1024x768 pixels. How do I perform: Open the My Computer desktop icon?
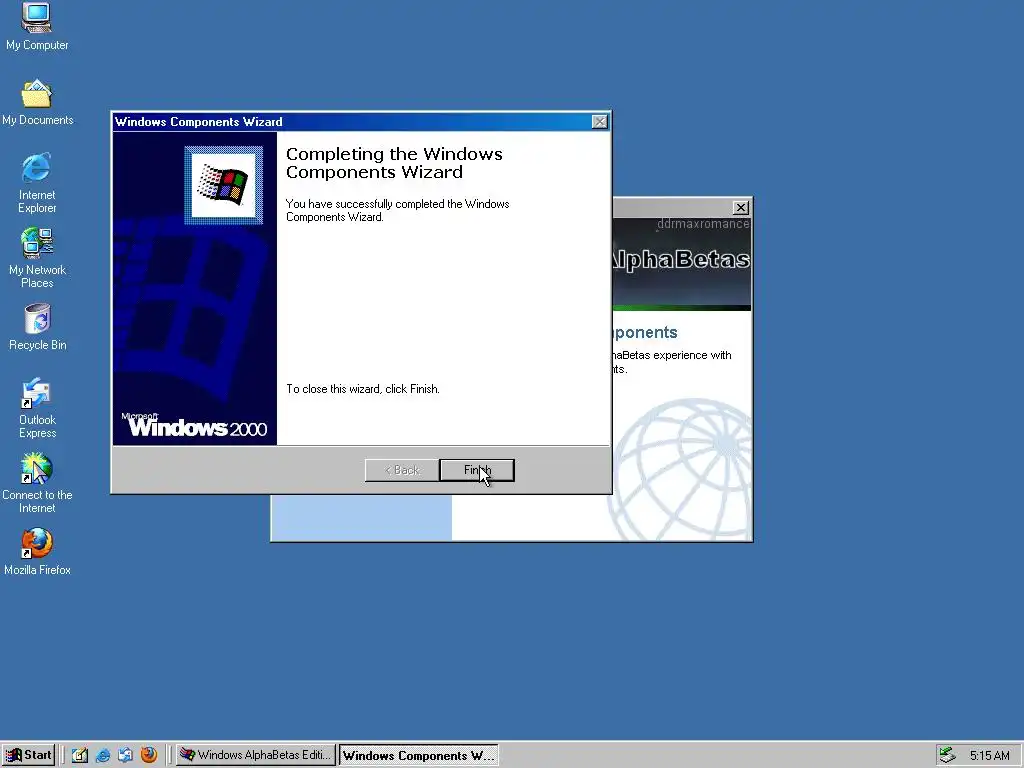(x=37, y=26)
